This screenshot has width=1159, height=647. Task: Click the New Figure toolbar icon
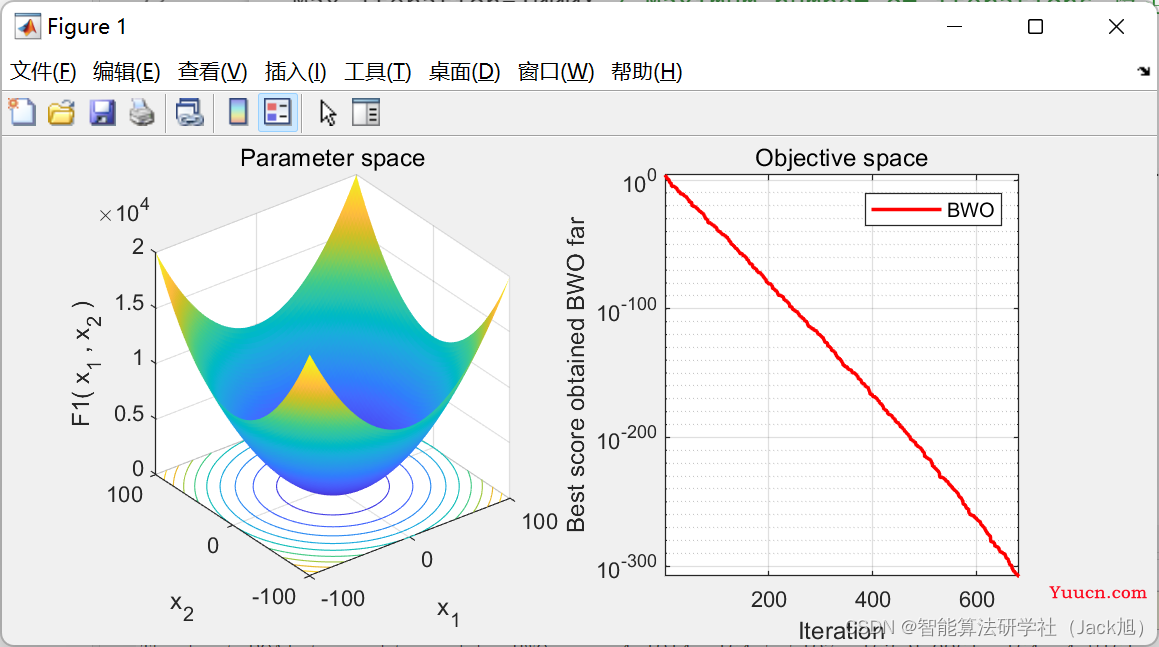coord(22,112)
